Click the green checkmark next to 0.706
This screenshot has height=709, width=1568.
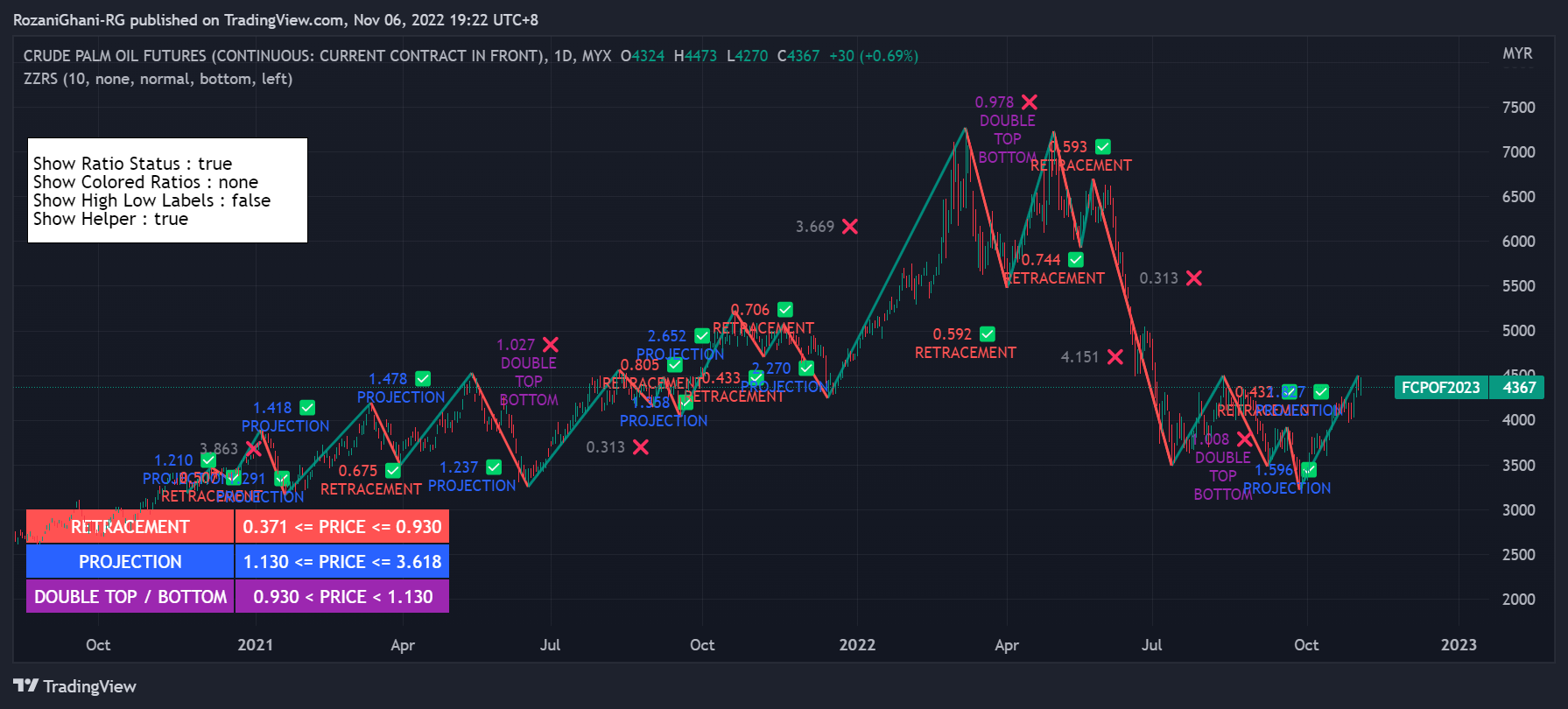785,310
